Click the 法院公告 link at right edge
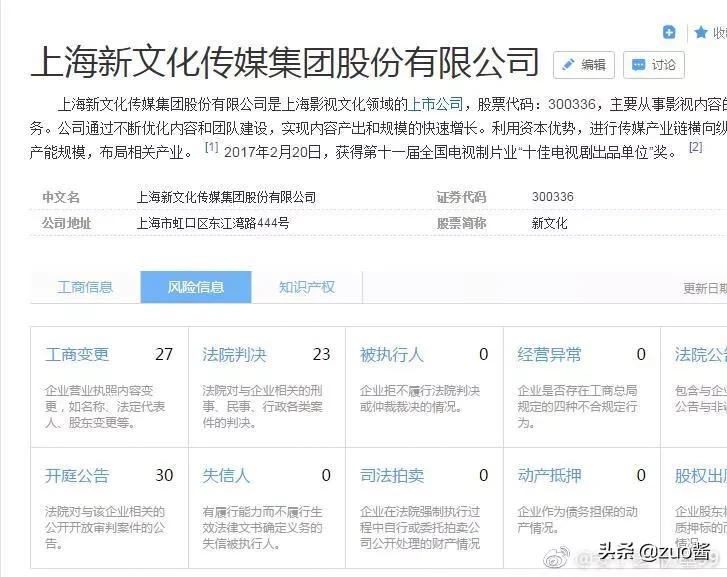The width and height of the screenshot is (727, 577). (701, 355)
